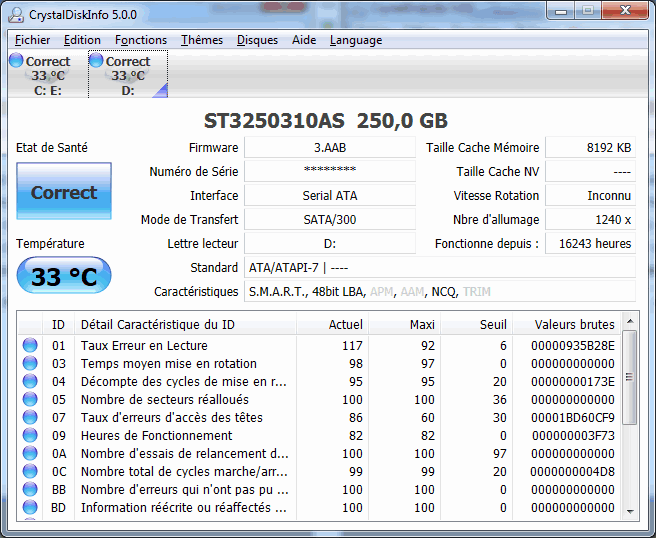Sort by Valeurs brutes column header

(574, 324)
